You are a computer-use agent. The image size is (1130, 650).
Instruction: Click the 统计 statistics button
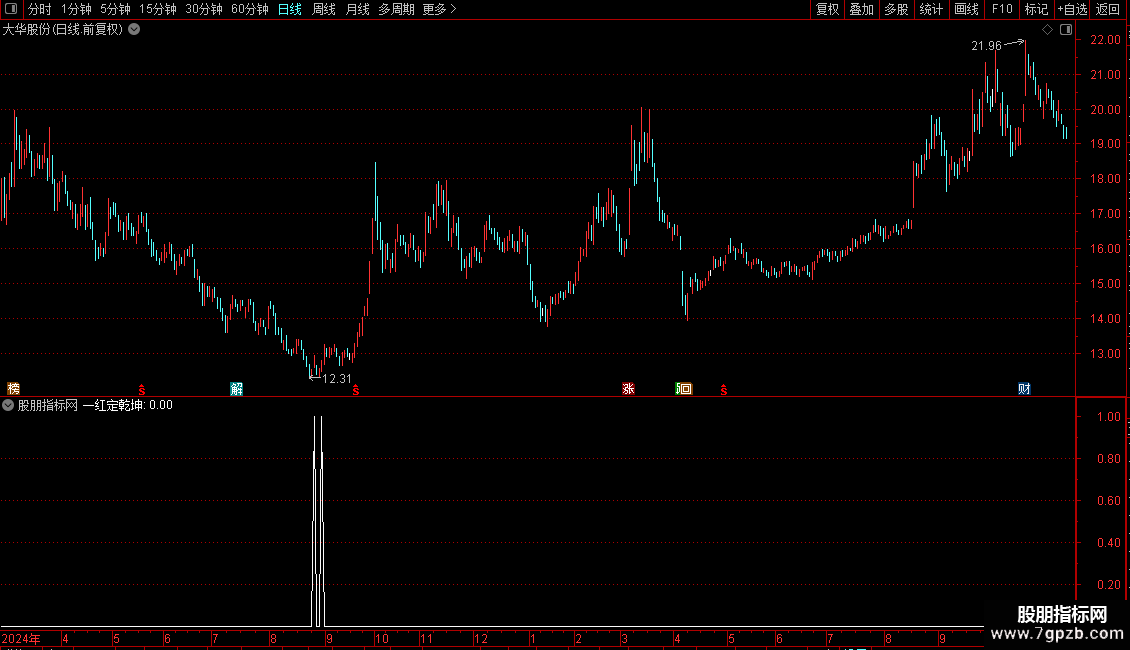click(x=931, y=9)
